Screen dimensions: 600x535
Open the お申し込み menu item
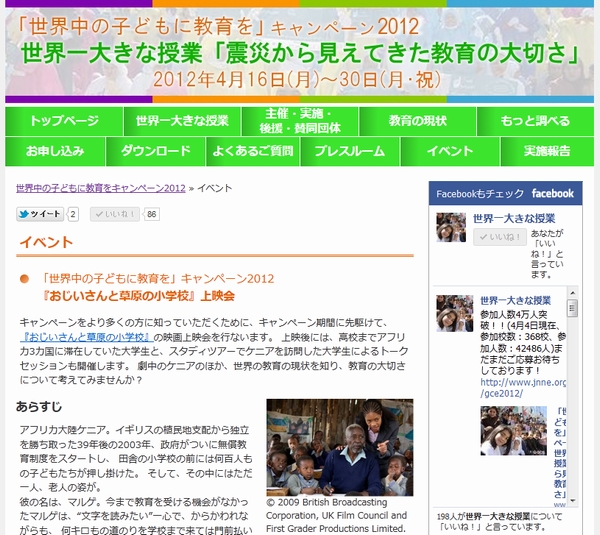point(55,152)
